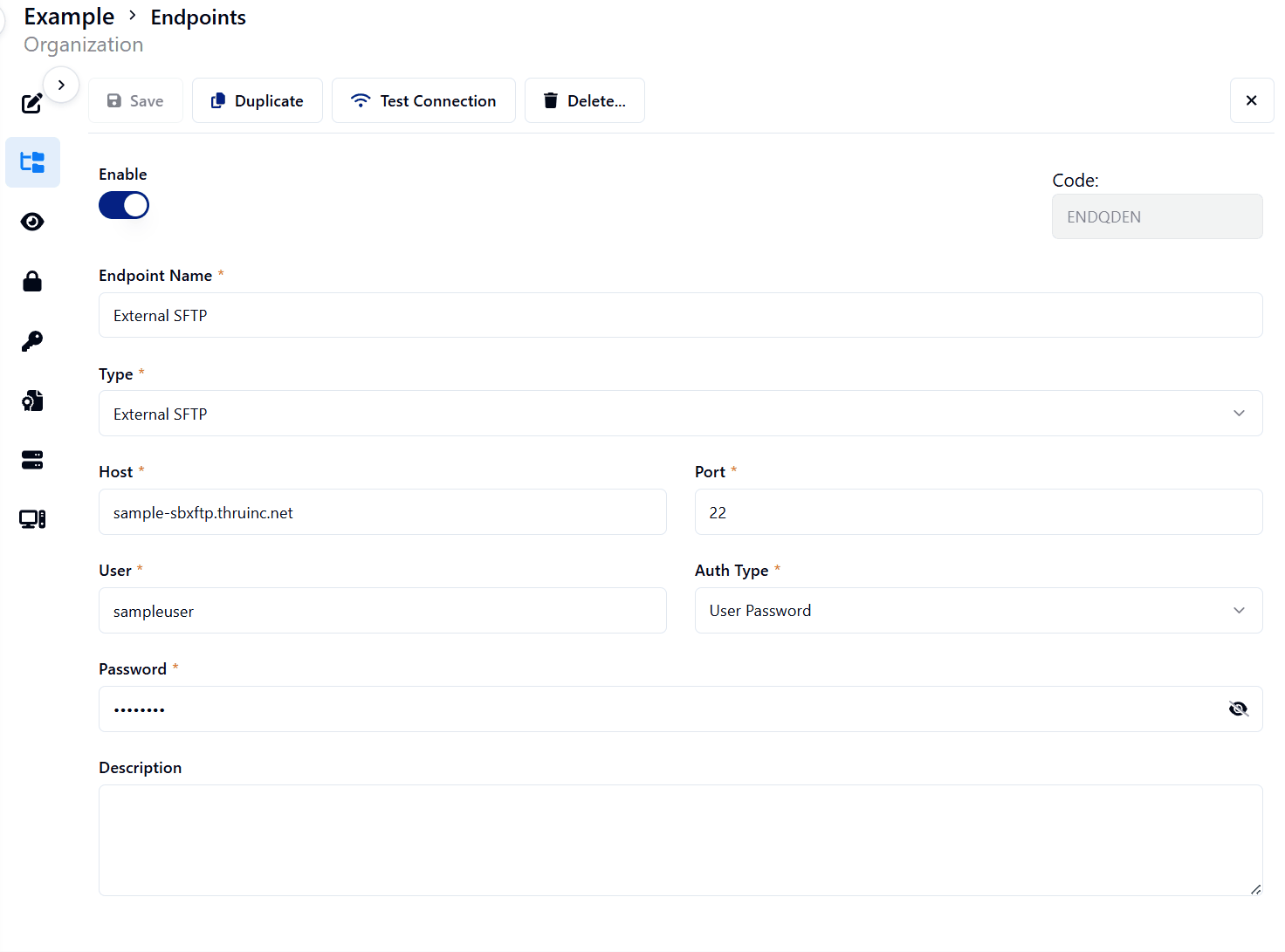The height and width of the screenshot is (952, 1285).
Task: Open the padlock security sidebar icon
Action: tap(32, 281)
